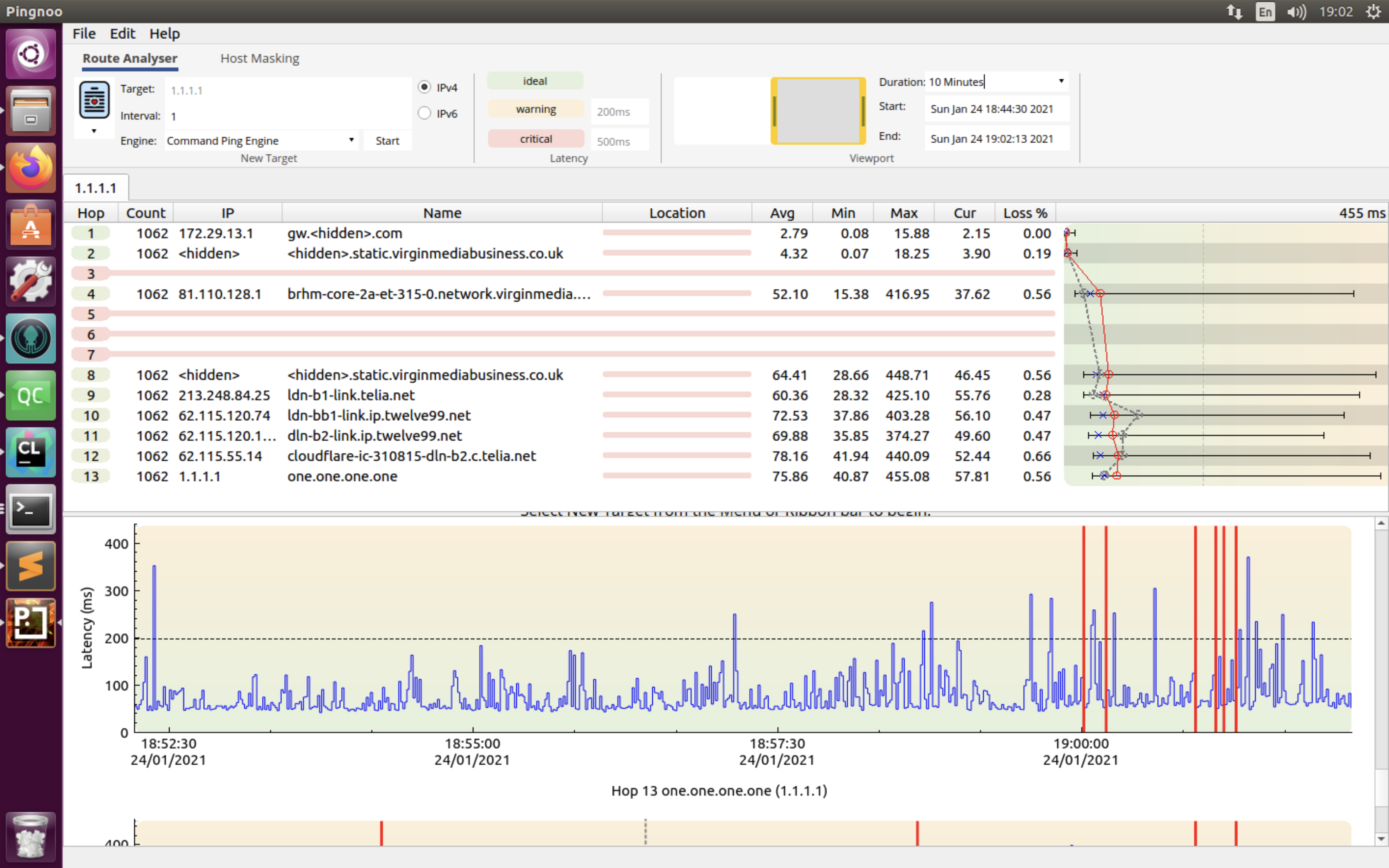Viewport: 1389px width, 868px height.
Task: Select the IPv4 radio button
Action: [x=424, y=87]
